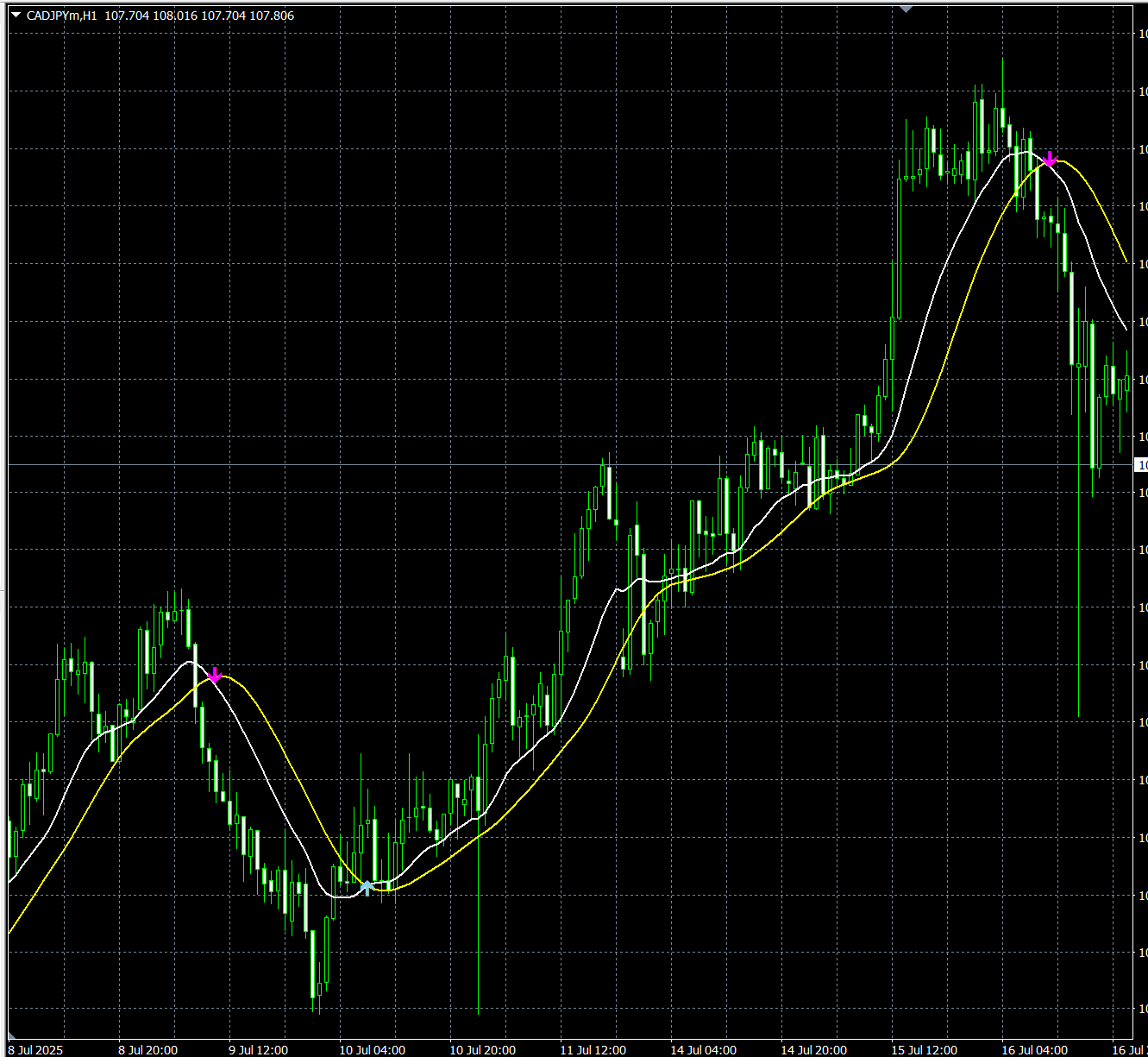Open the dropdown triangle beside CADJPYm,H1
The height and width of the screenshot is (1057, 1148).
tap(16, 16)
